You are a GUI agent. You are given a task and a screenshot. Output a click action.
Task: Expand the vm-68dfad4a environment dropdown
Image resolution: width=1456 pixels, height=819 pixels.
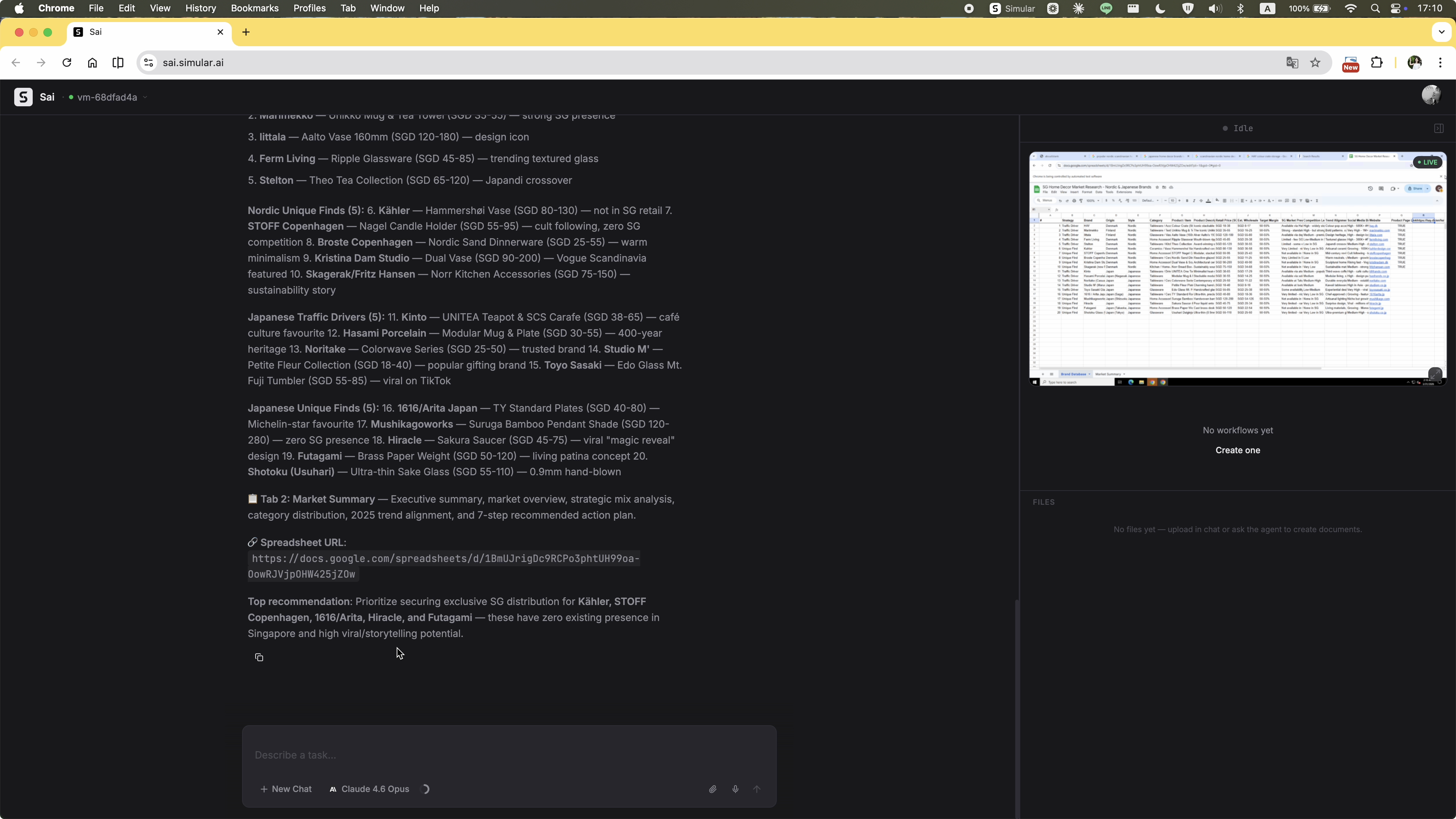tap(146, 97)
